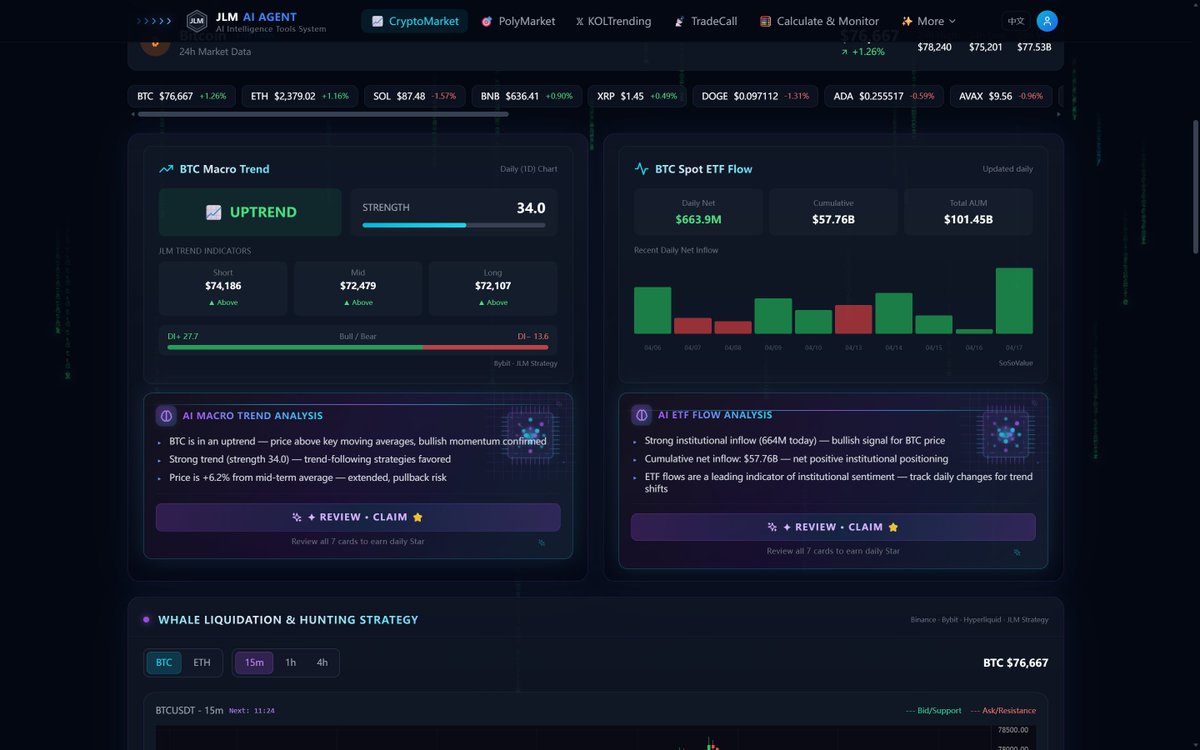Image resolution: width=1200 pixels, height=750 pixels.
Task: Select ETH toggle in Whale Liquidation
Action: pyautogui.click(x=202, y=662)
